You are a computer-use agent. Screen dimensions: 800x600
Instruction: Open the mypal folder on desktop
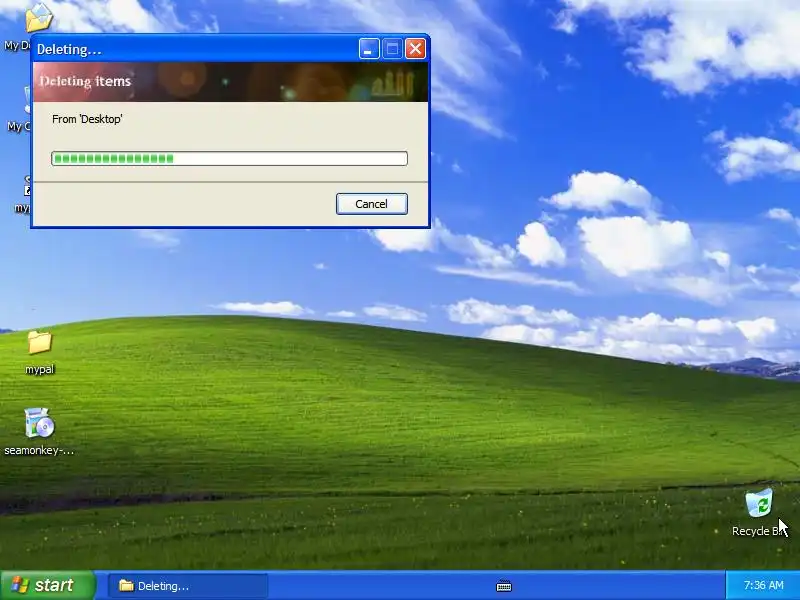pyautogui.click(x=39, y=342)
